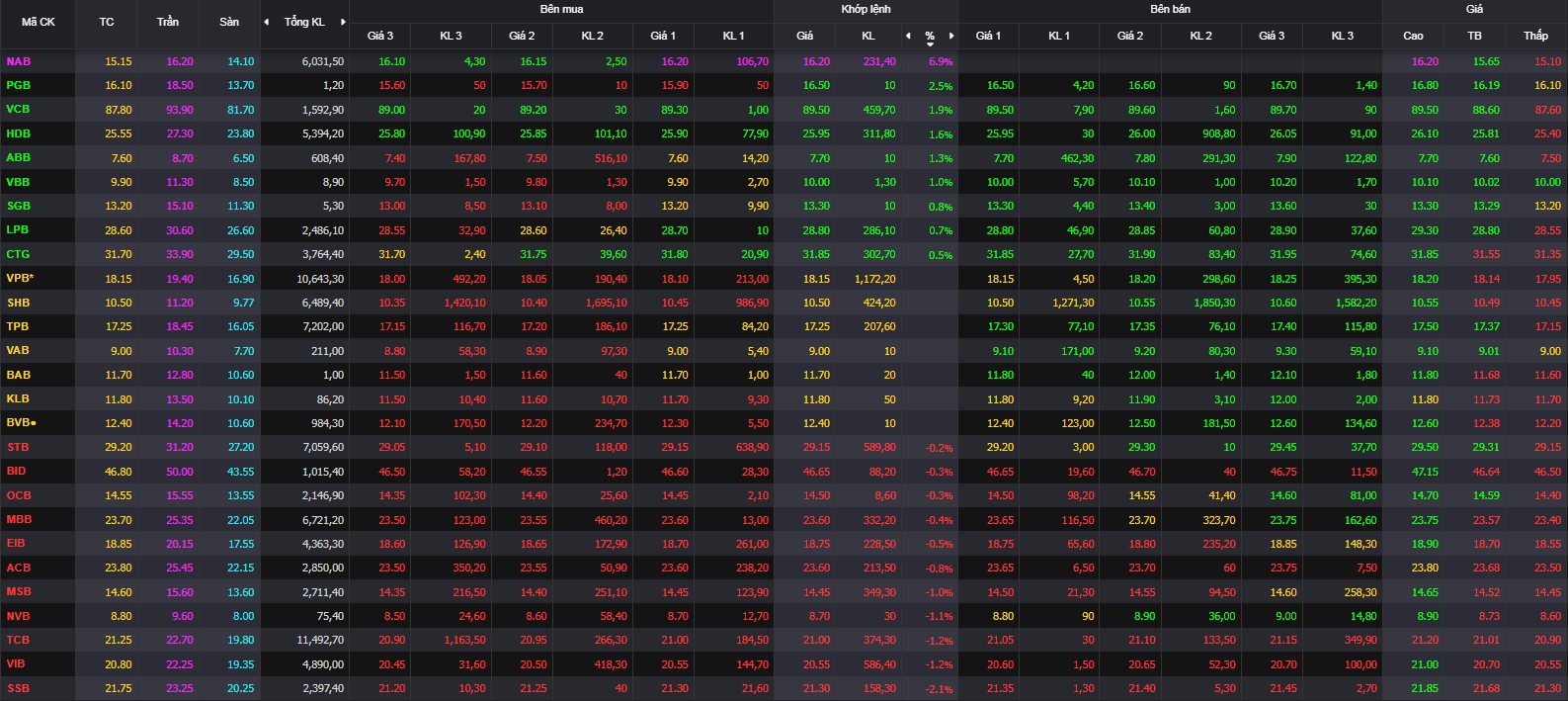The image size is (1568, 701).
Task: Click PGB's 2.5% change value
Action: 941,86
